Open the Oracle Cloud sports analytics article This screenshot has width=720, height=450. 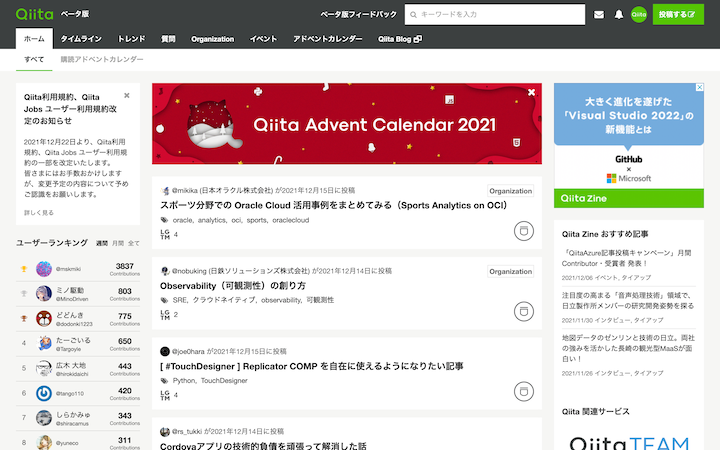pos(333,205)
